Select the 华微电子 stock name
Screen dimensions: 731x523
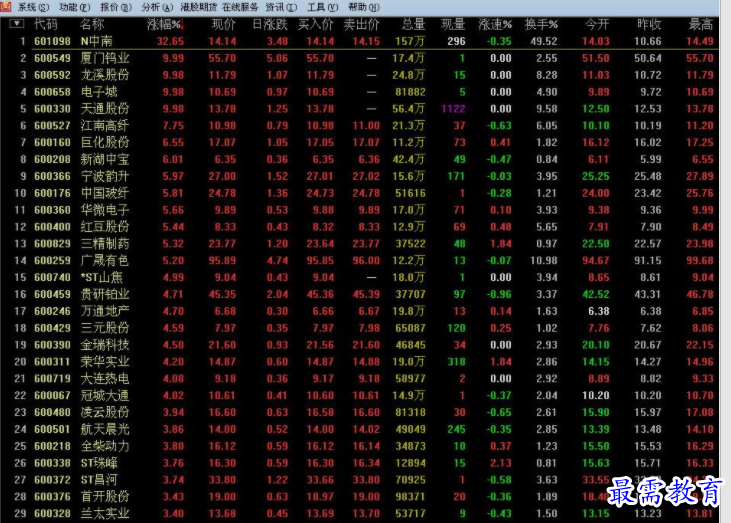105,210
